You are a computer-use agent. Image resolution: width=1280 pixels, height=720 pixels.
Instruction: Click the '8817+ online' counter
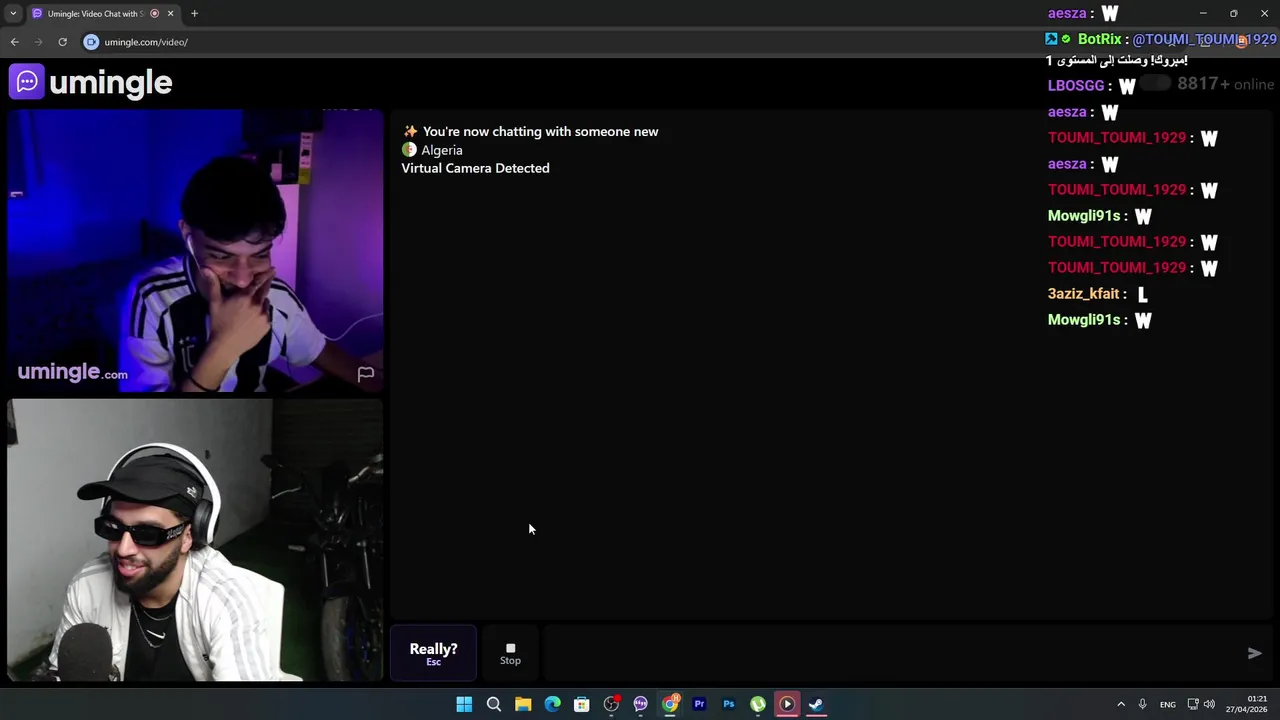(1225, 84)
